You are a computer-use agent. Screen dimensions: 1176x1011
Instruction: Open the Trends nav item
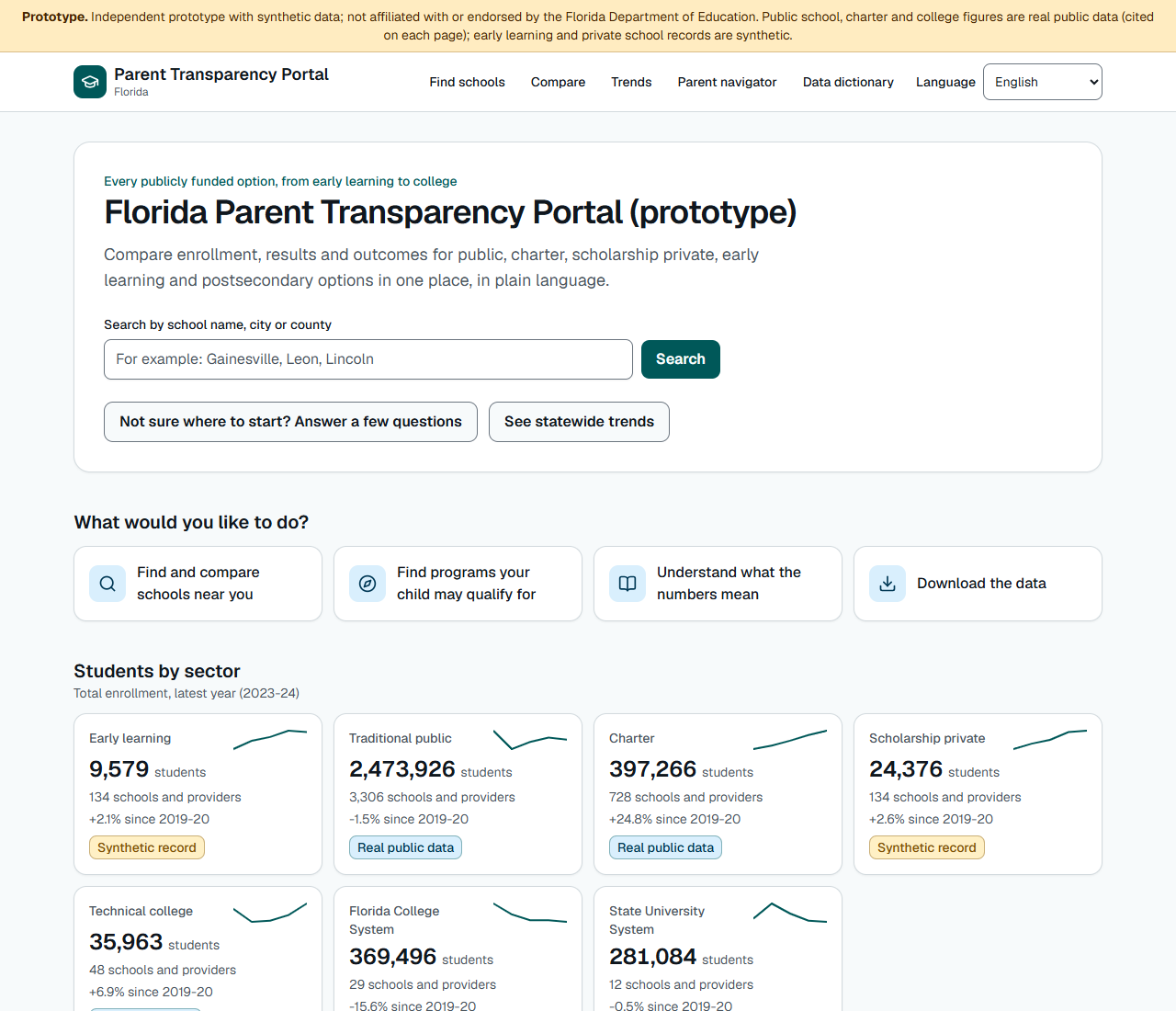click(x=631, y=82)
